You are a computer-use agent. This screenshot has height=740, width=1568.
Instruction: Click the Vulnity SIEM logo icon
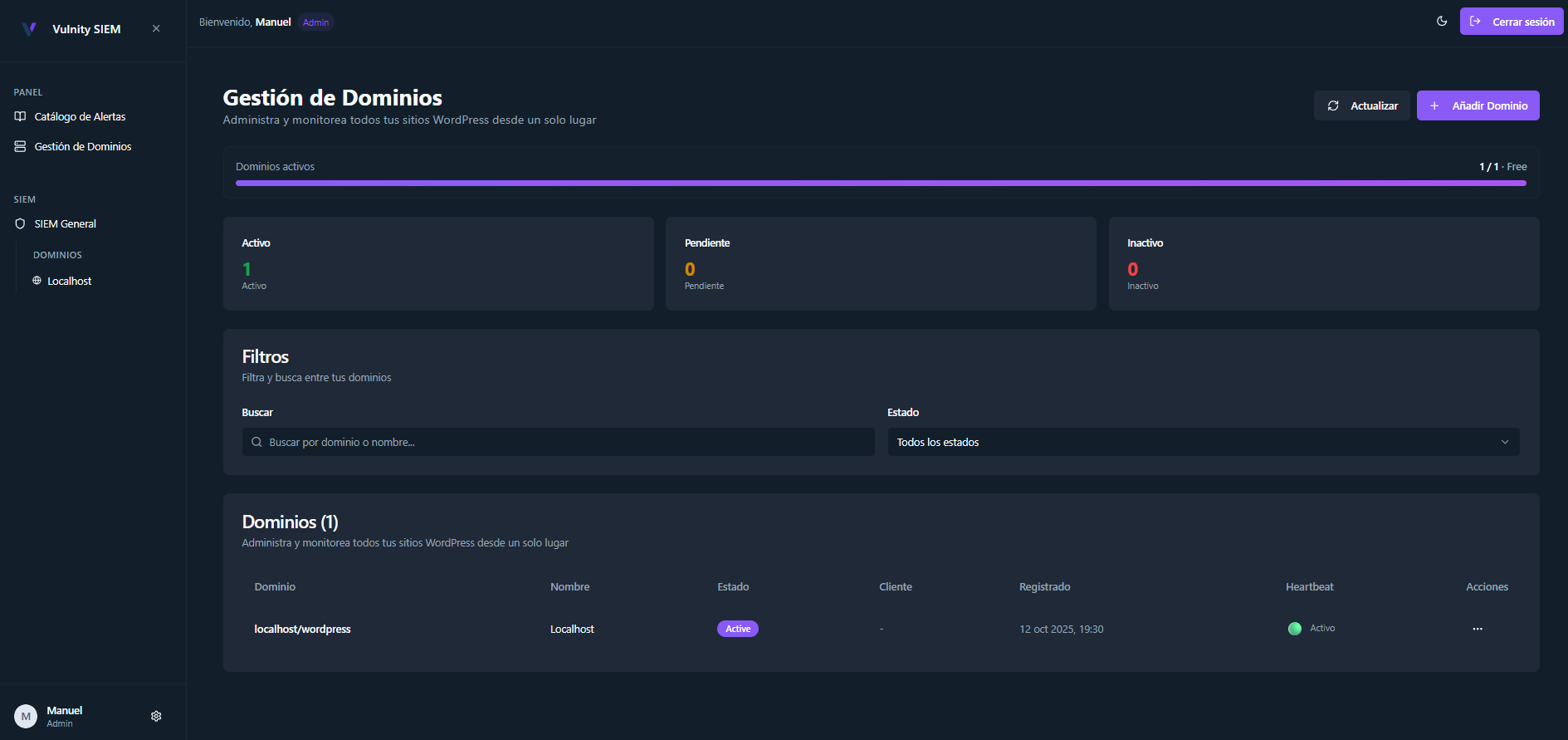click(29, 28)
